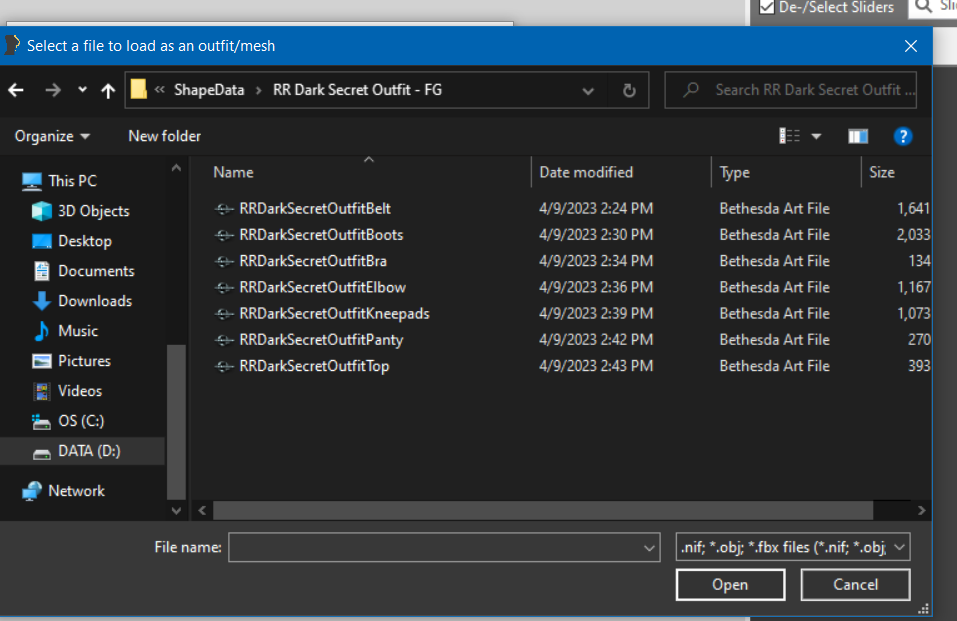Select RR Dark Secret Outfit - FG breadcrumb
The width and height of the screenshot is (957, 621).
coord(357,90)
